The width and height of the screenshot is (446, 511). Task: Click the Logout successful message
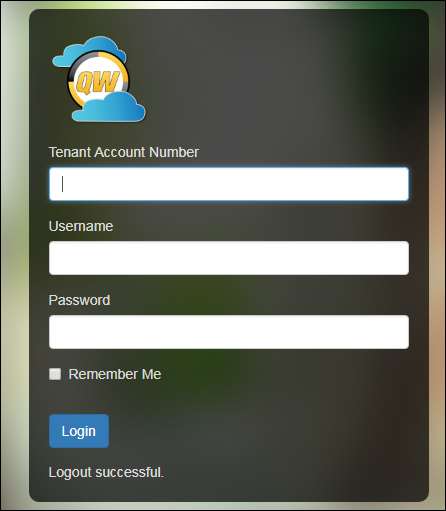click(106, 472)
